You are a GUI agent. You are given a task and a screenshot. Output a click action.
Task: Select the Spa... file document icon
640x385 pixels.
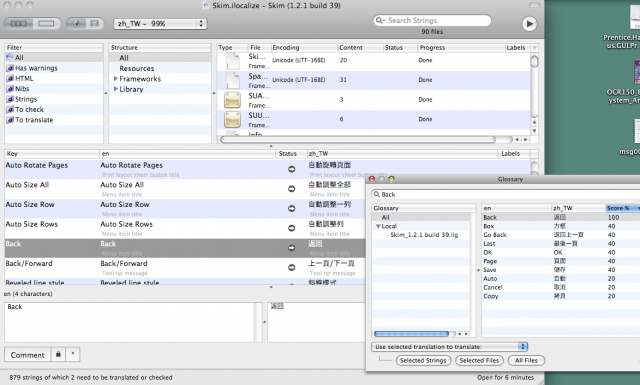click(x=233, y=80)
